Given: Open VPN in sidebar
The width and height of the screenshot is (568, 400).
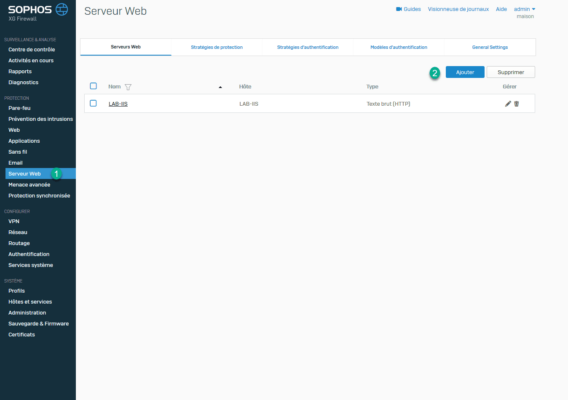Looking at the screenshot, I should (x=14, y=221).
